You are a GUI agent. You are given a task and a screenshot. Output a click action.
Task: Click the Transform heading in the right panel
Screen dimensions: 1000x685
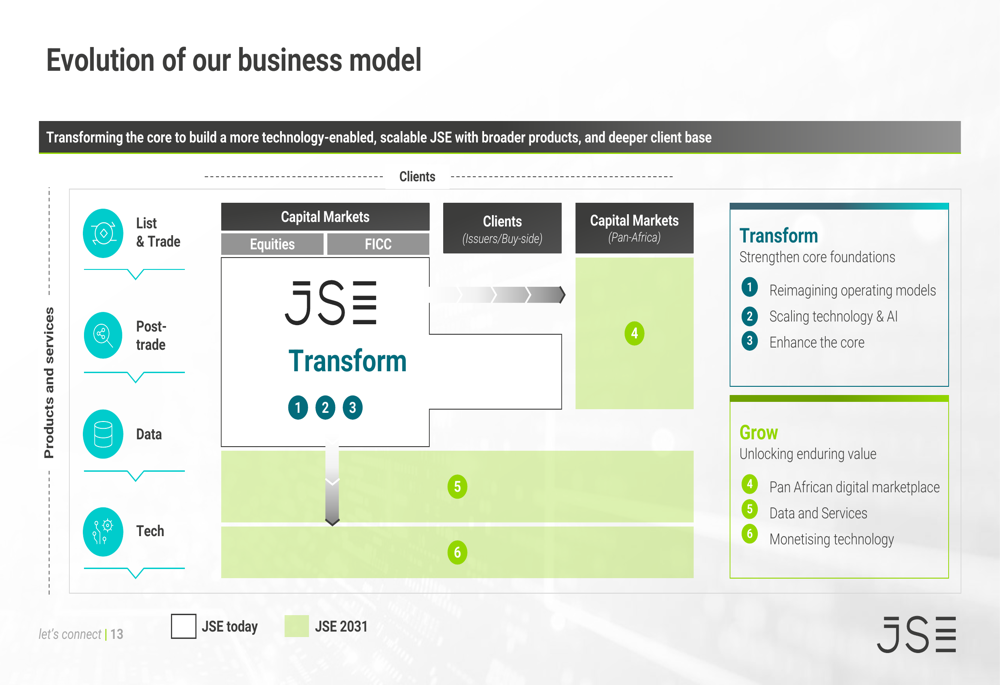coord(779,236)
